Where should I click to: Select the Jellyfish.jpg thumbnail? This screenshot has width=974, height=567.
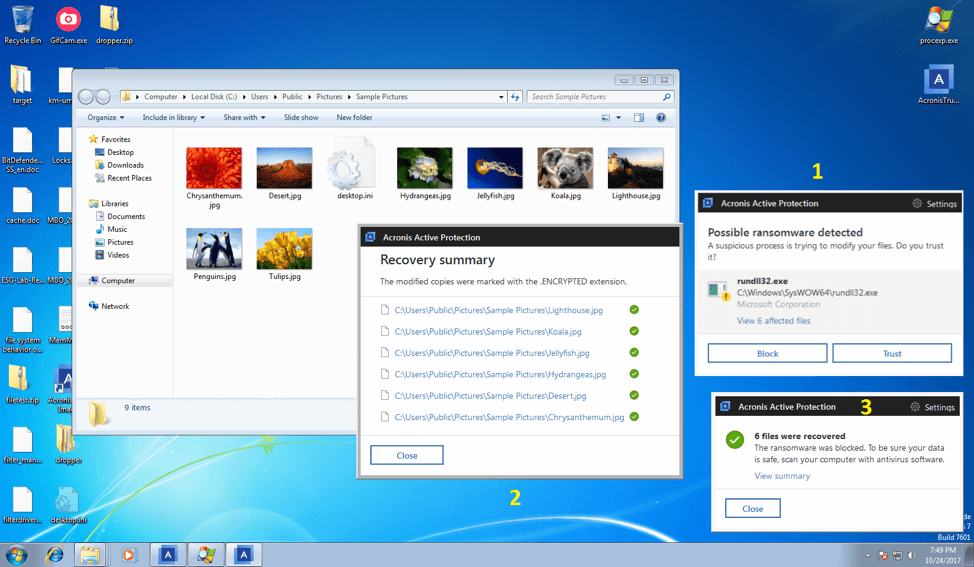click(495, 168)
